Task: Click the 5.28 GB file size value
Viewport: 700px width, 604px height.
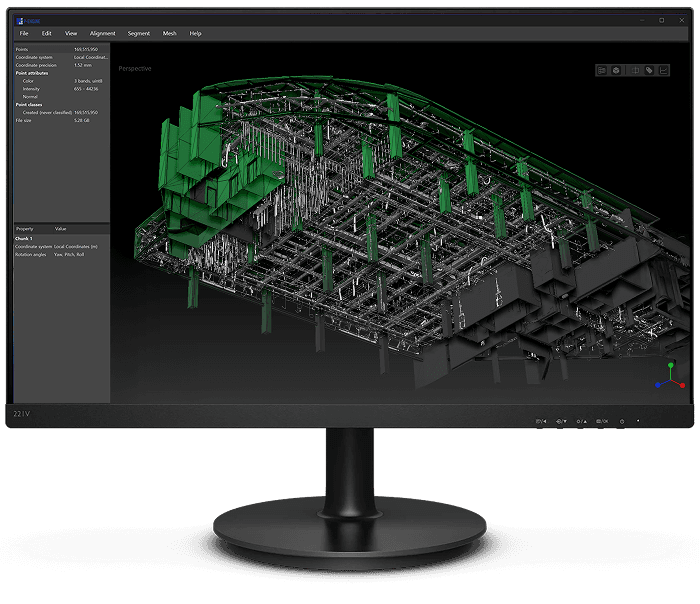Action: pyautogui.click(x=82, y=121)
